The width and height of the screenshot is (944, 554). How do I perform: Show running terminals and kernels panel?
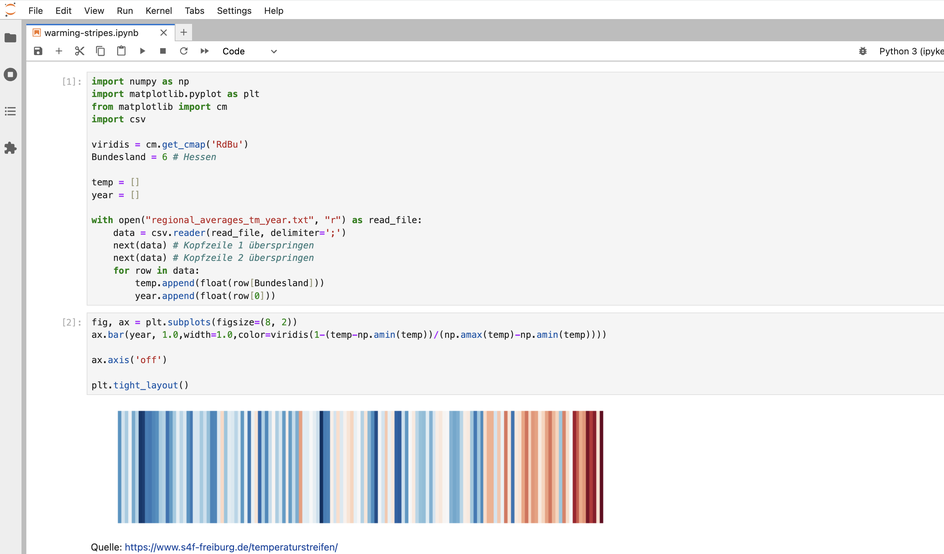pos(10,75)
